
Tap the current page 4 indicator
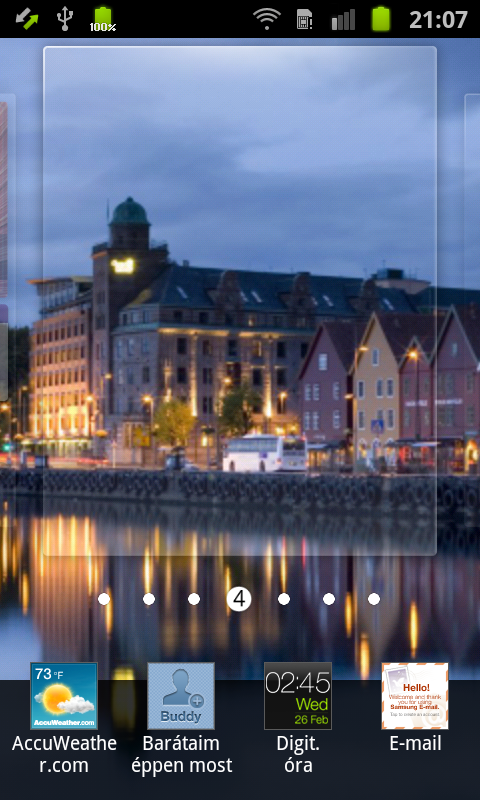pyautogui.click(x=239, y=598)
